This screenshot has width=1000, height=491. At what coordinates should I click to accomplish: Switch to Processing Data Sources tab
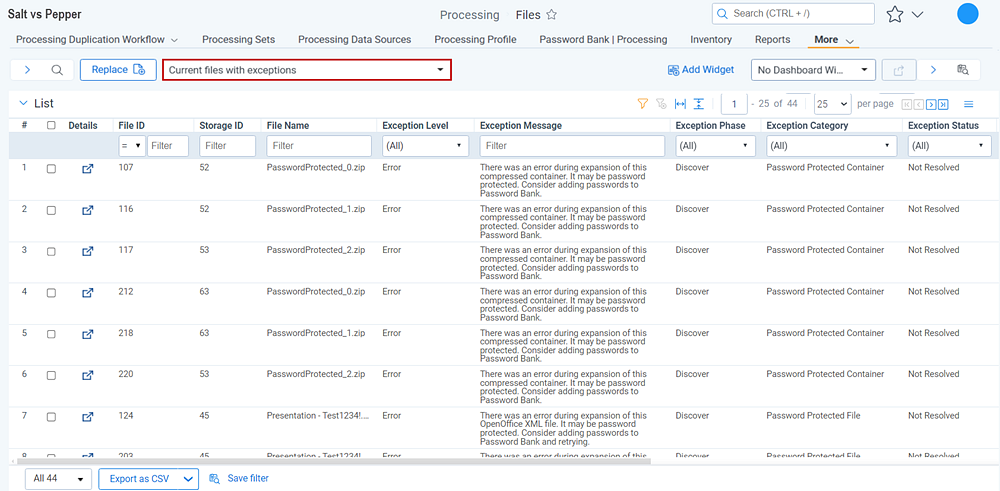355,40
